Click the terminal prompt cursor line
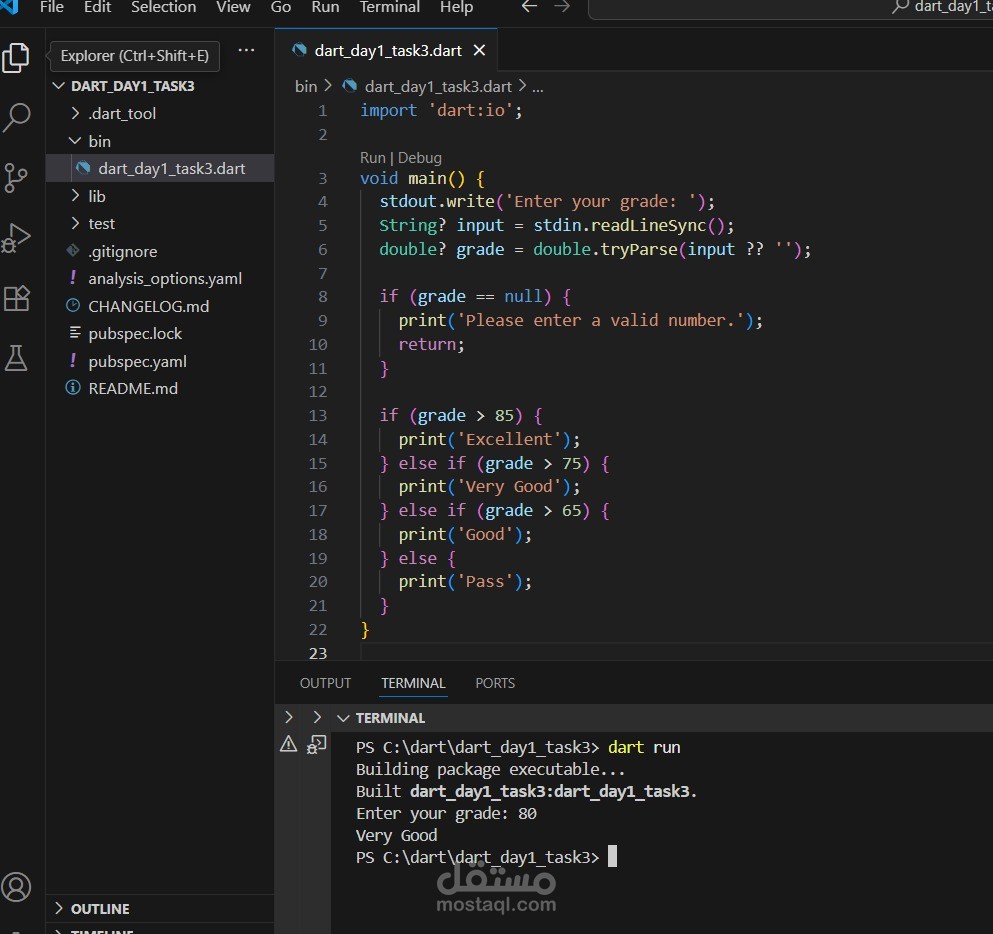 point(486,857)
